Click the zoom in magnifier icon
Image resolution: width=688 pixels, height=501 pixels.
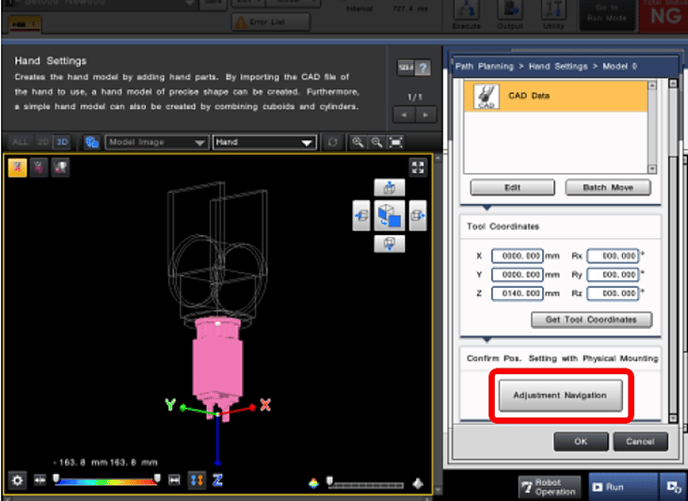click(x=357, y=143)
